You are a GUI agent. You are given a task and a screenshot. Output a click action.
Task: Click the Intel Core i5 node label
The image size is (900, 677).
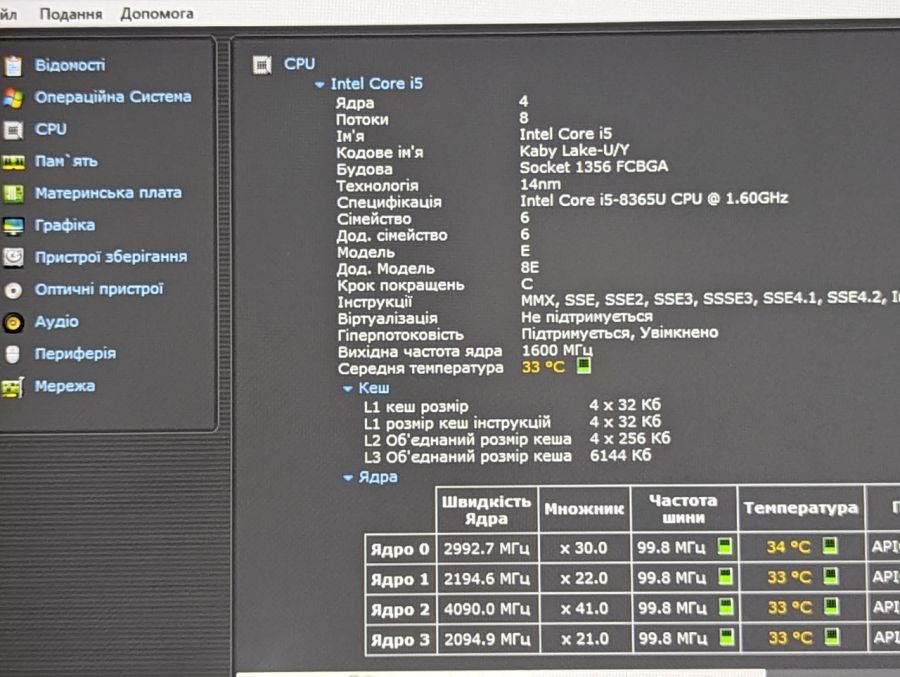(377, 84)
